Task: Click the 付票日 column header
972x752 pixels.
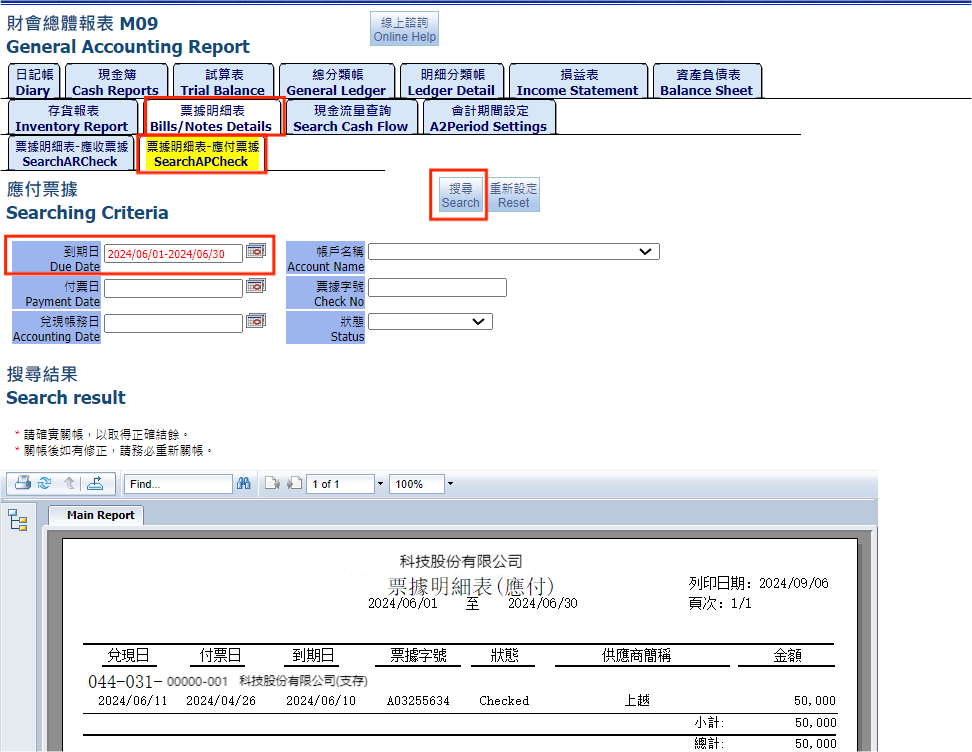Action: pos(220,655)
